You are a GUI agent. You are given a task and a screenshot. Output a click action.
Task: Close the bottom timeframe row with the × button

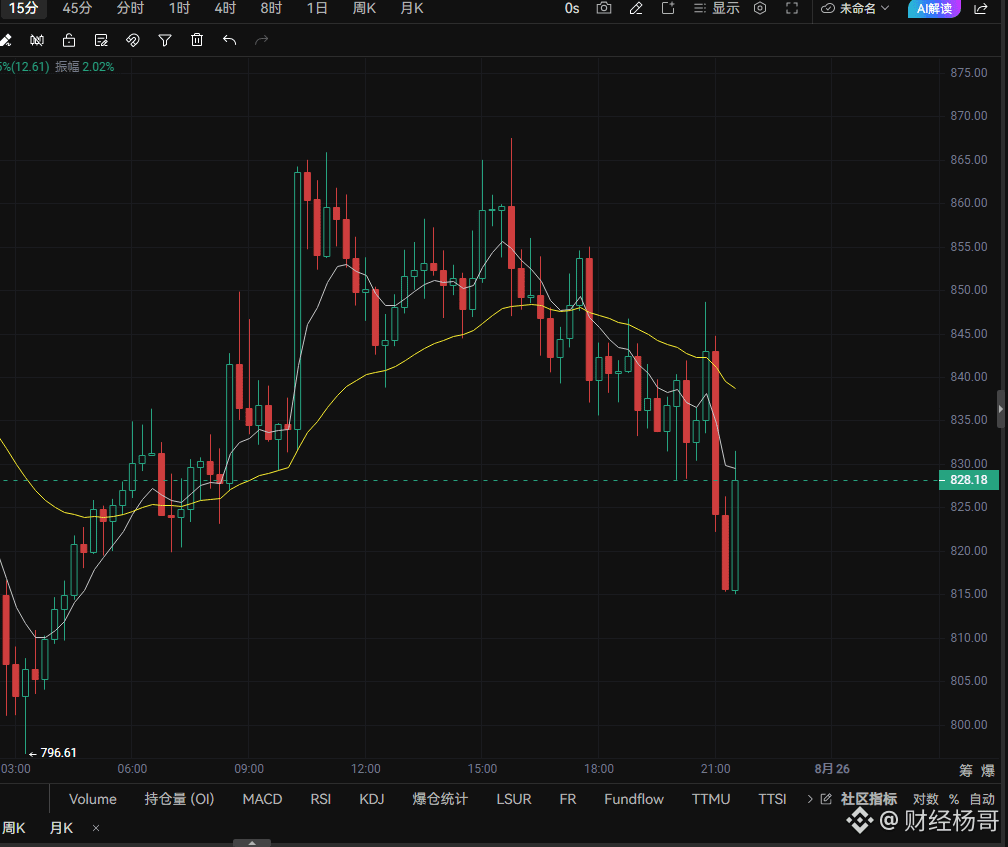(96, 828)
